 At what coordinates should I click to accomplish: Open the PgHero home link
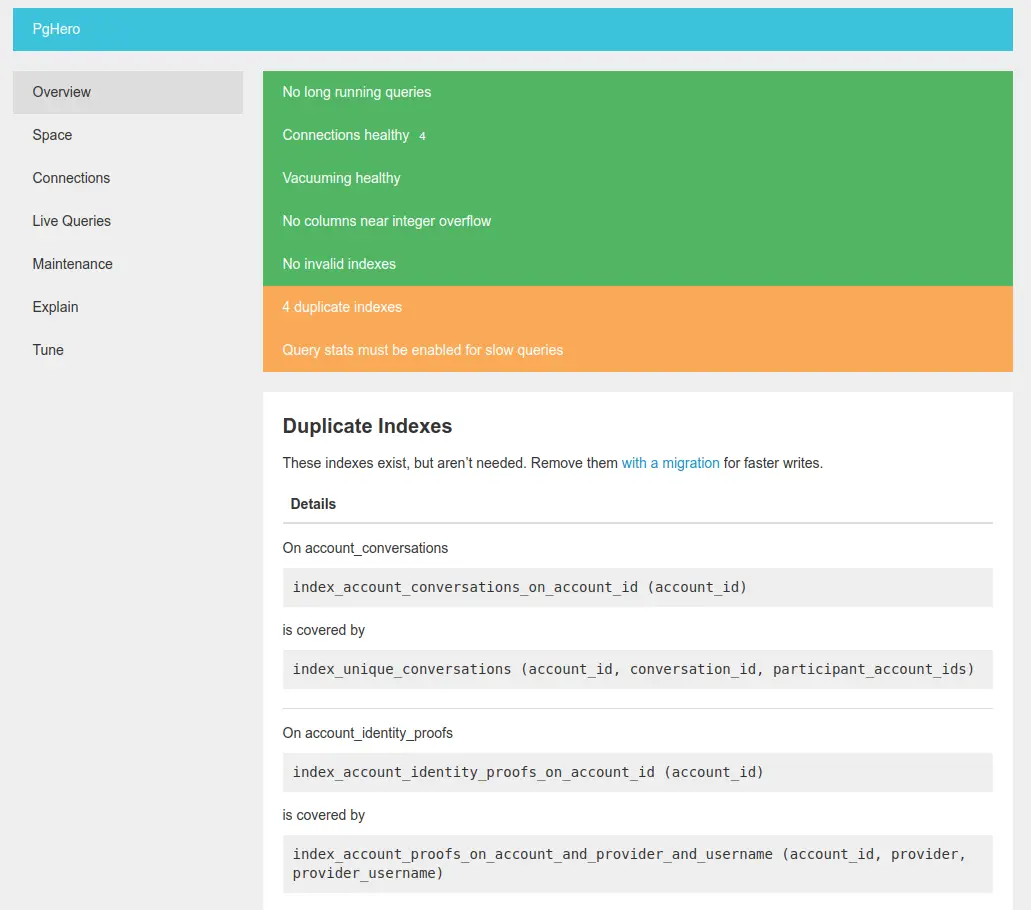pos(57,29)
